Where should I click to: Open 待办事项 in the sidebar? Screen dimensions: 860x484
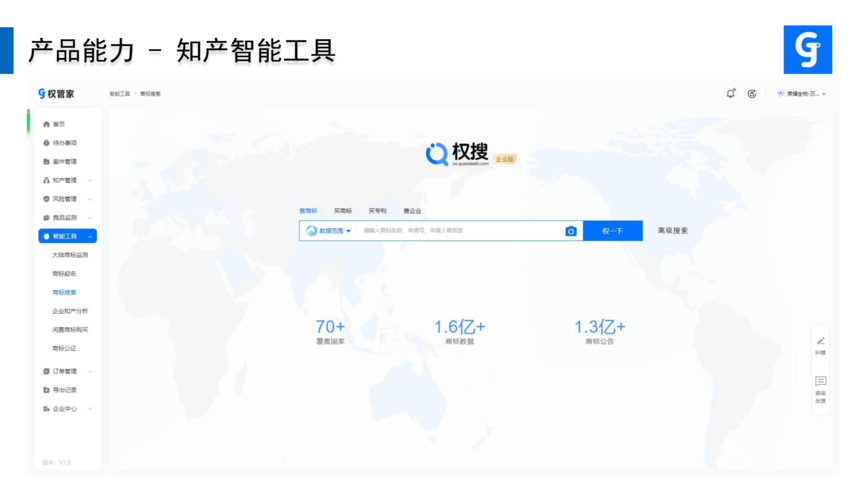pyautogui.click(x=65, y=143)
